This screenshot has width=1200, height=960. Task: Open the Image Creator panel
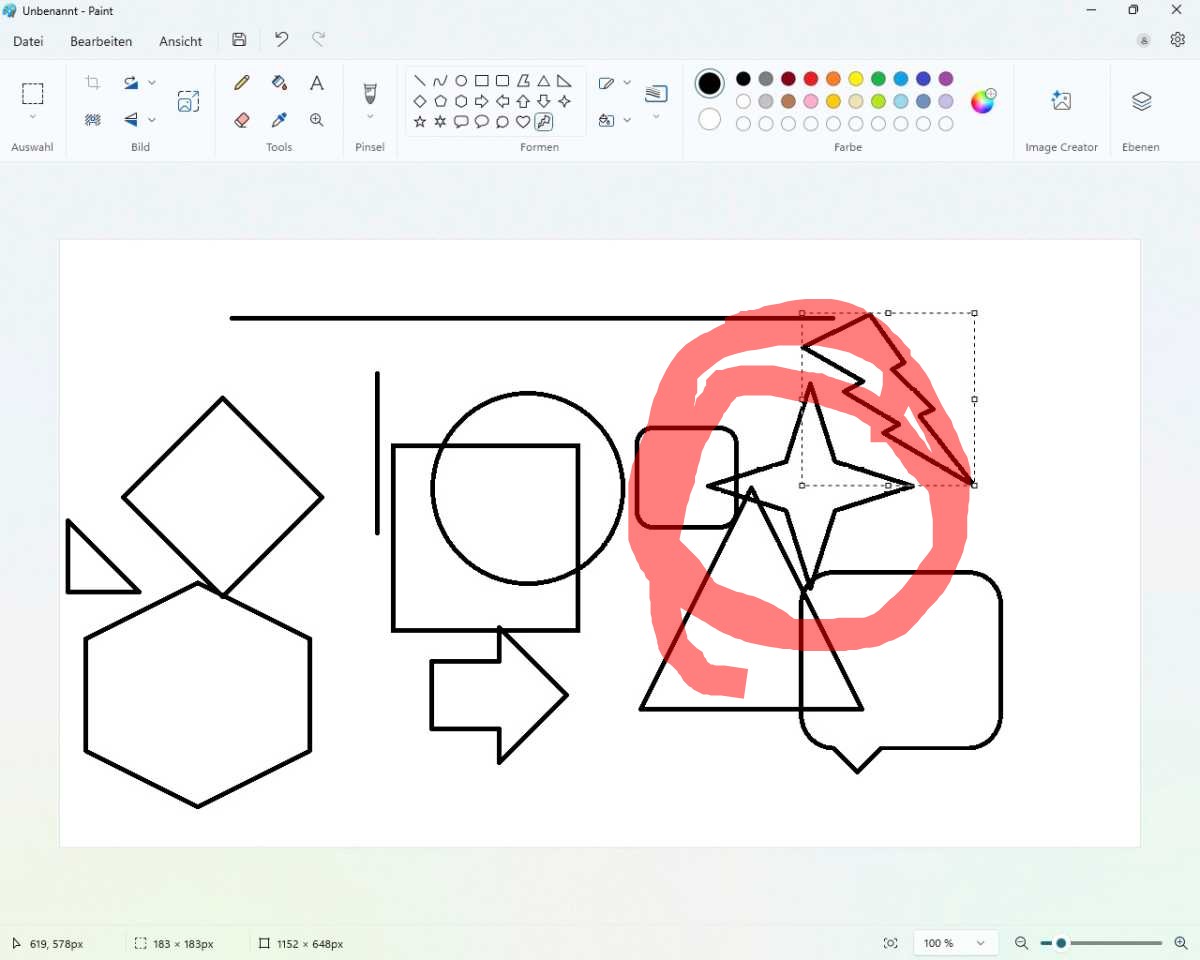tap(1061, 101)
